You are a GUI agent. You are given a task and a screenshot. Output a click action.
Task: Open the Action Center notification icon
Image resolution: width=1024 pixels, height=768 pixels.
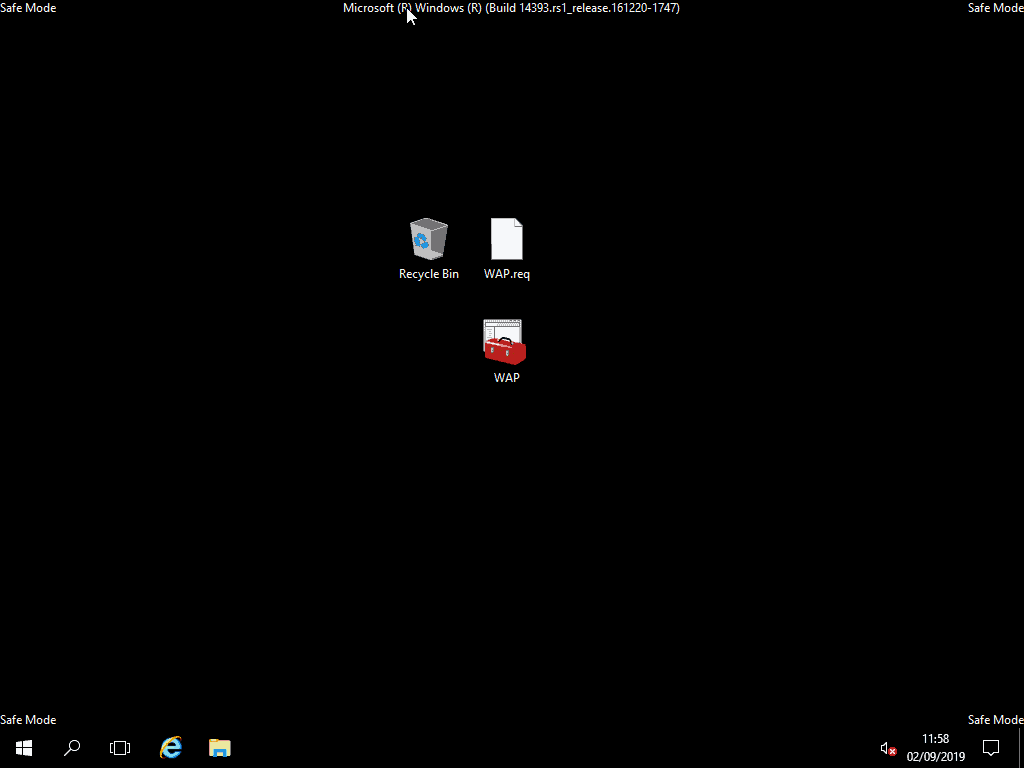pos(990,747)
